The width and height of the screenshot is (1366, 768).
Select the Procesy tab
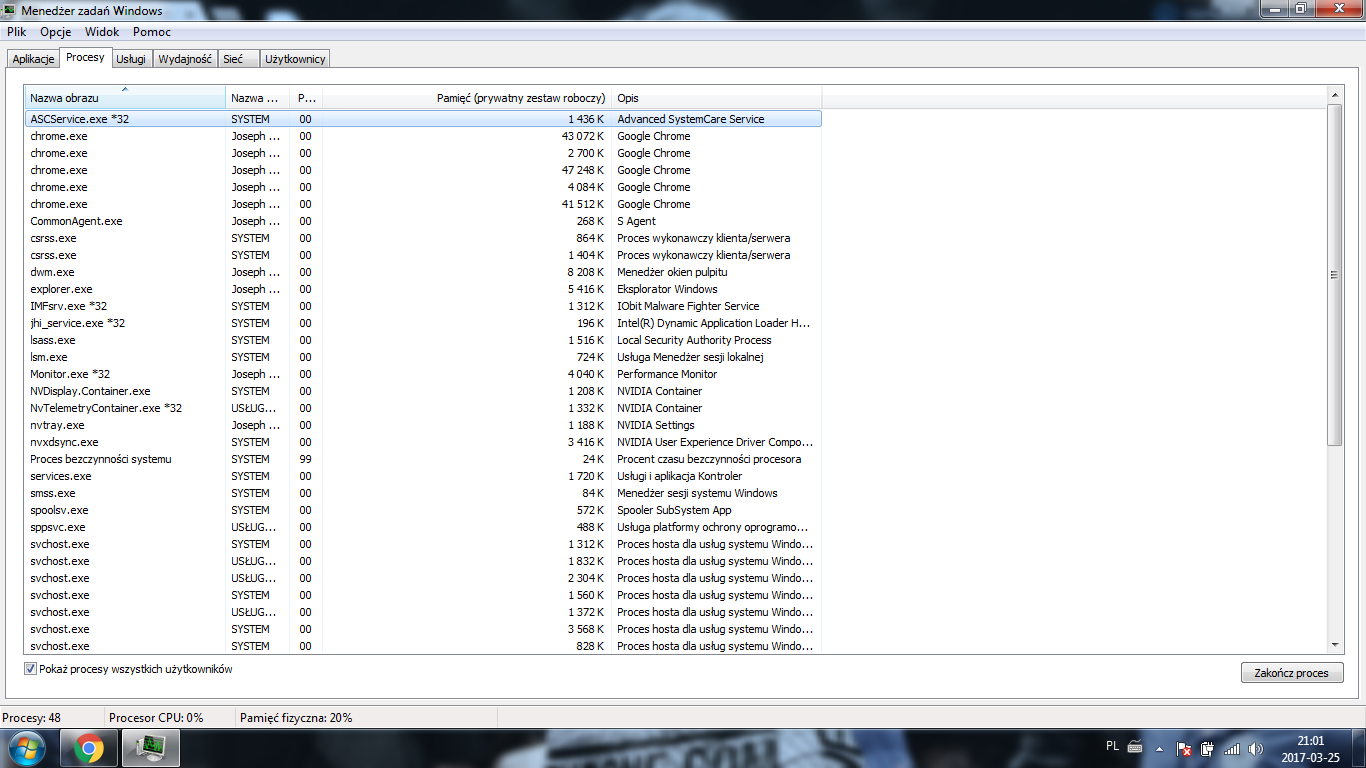tap(85, 57)
